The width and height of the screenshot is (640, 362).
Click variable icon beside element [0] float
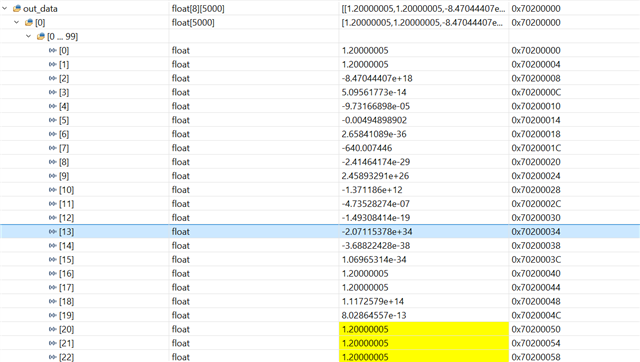(52, 50)
